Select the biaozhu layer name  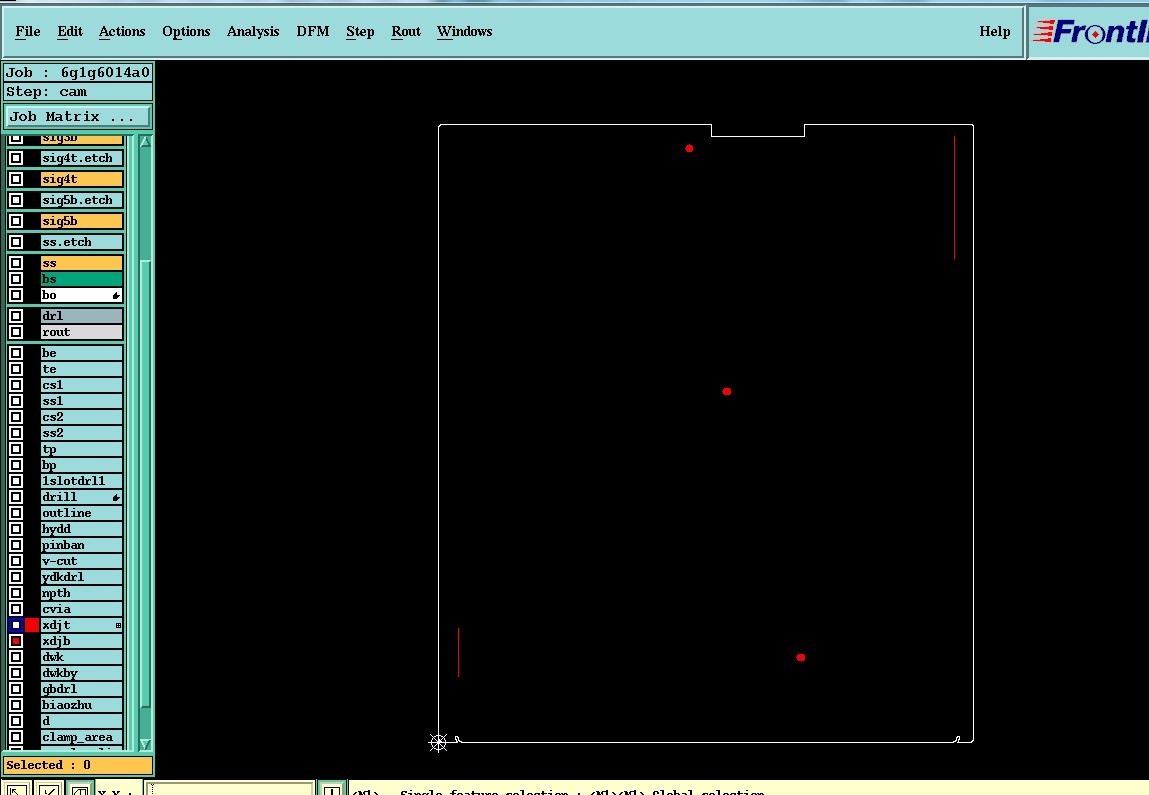(x=81, y=705)
